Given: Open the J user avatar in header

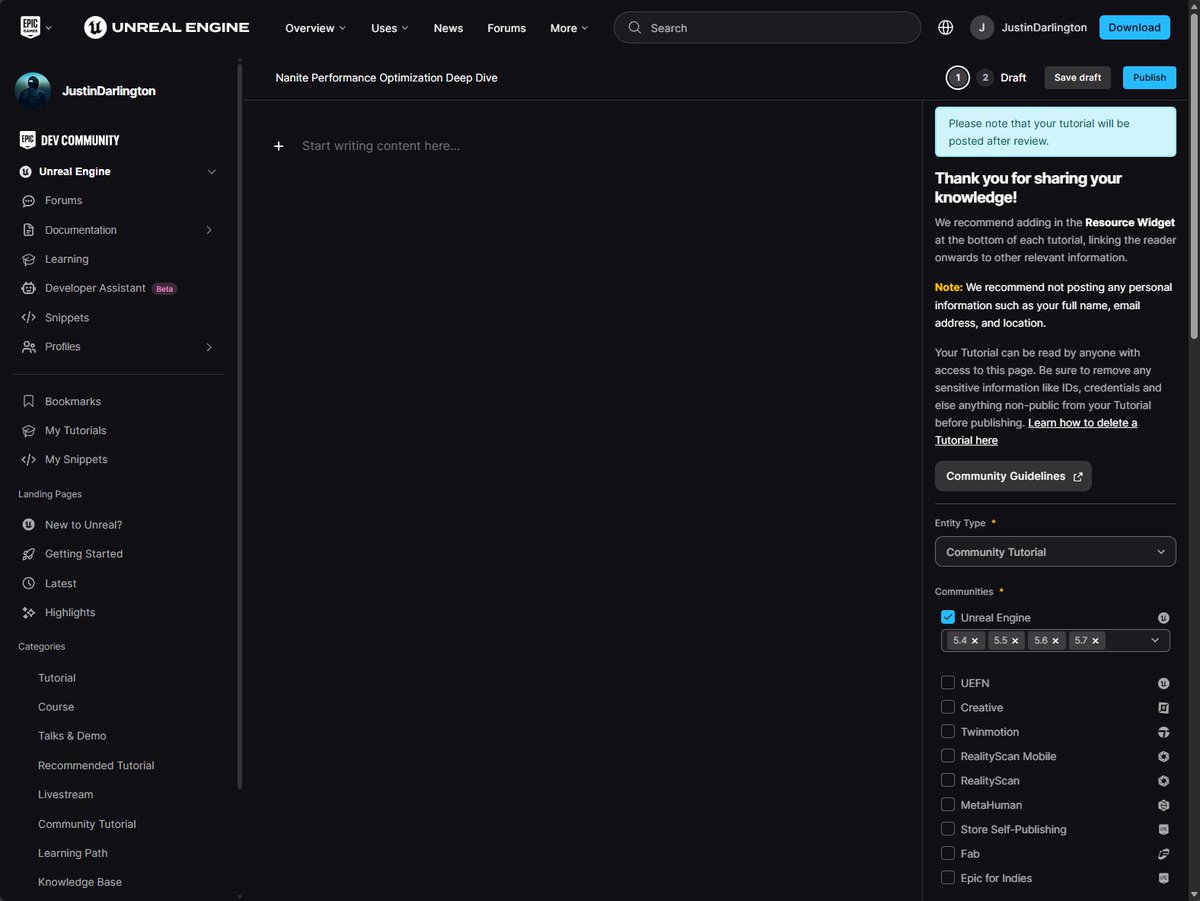Looking at the screenshot, I should (x=982, y=28).
